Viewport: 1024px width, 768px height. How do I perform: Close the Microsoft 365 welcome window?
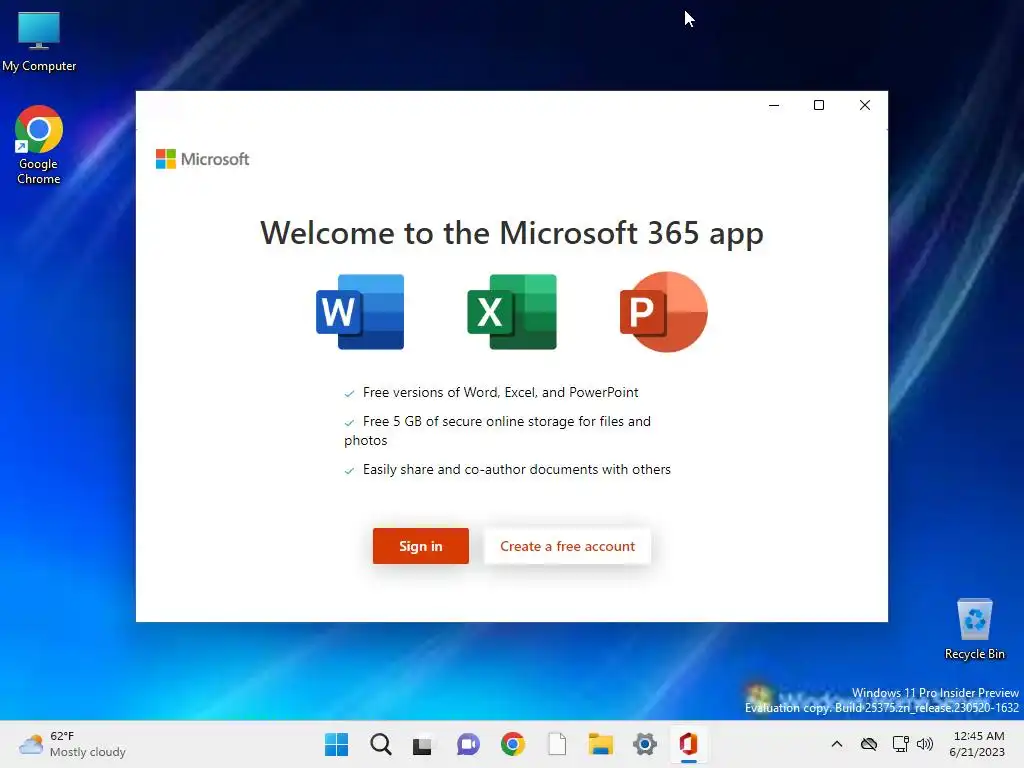pos(865,105)
